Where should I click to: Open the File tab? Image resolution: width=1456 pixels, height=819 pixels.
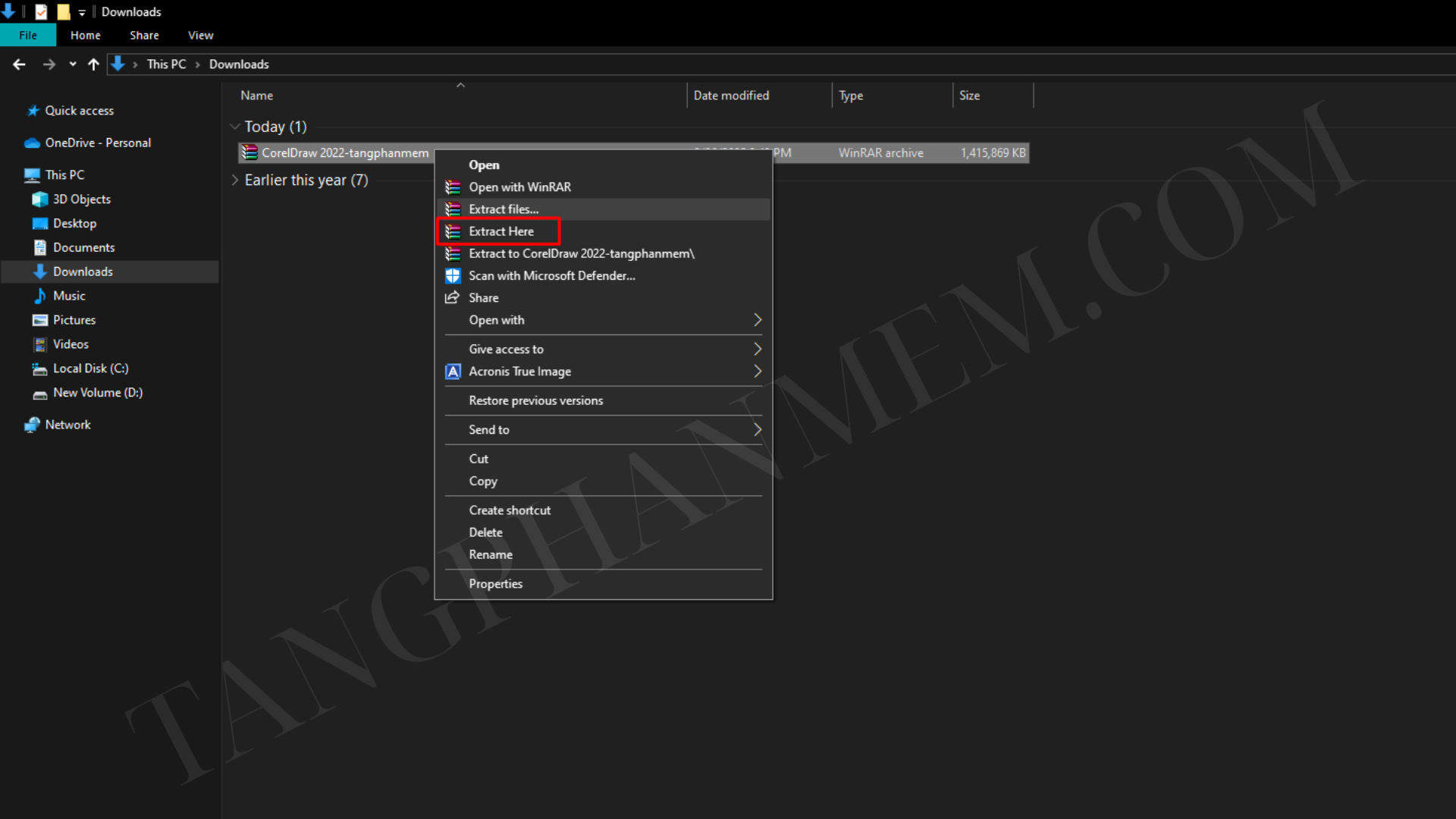[x=28, y=36]
